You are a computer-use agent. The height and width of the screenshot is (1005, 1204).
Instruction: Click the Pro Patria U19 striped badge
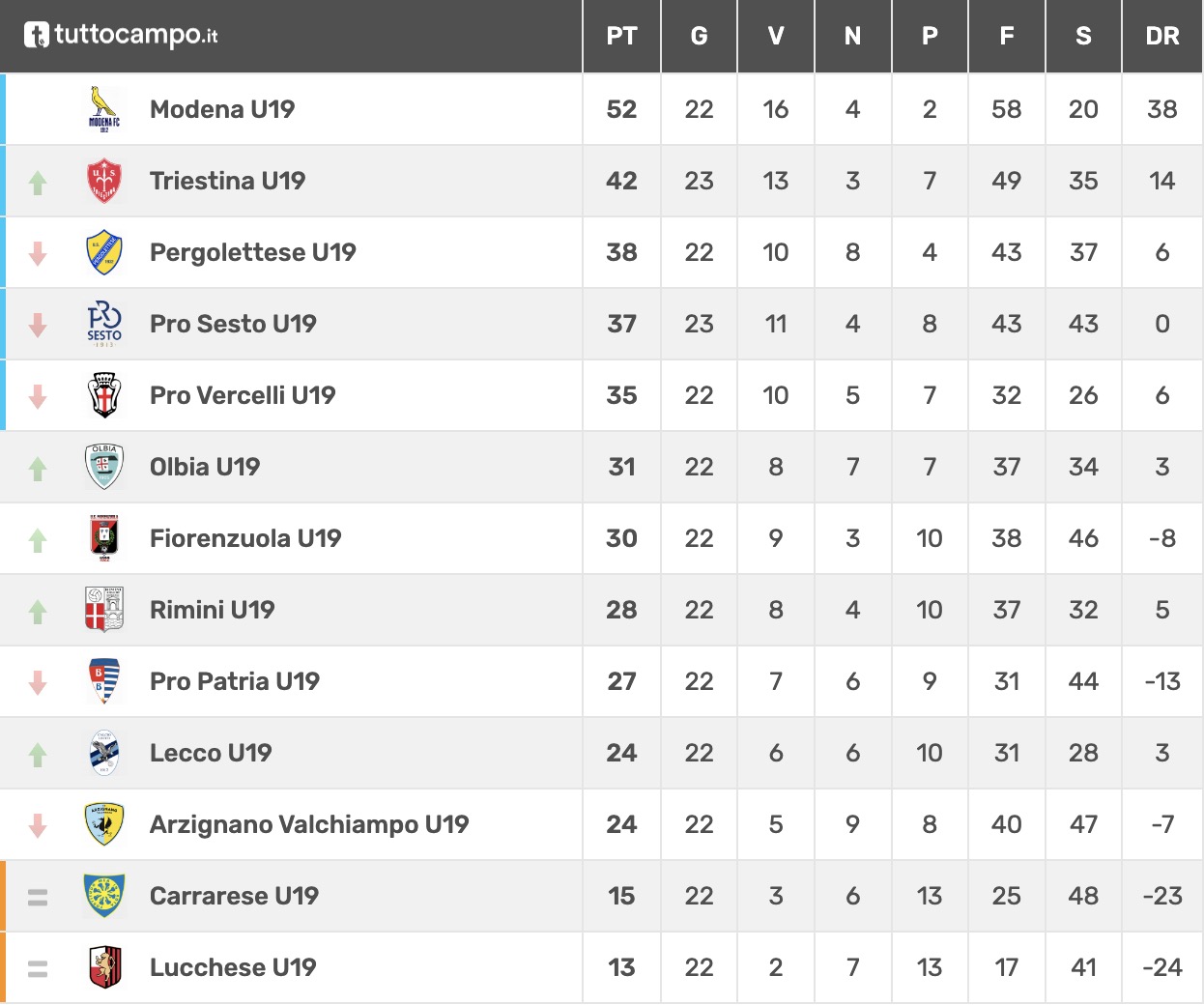pyautogui.click(x=104, y=681)
